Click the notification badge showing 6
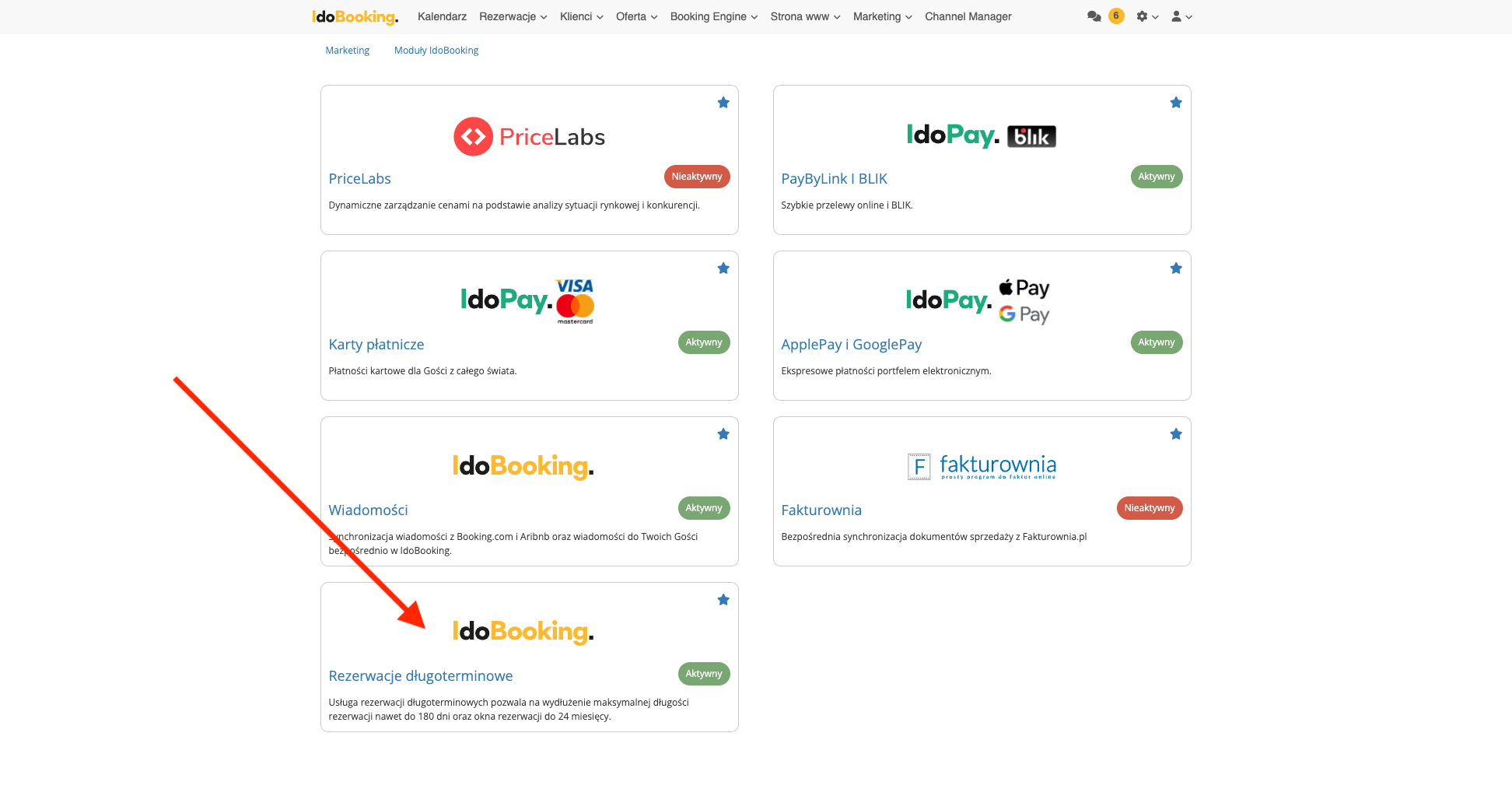Image resolution: width=1512 pixels, height=810 pixels. click(1116, 16)
